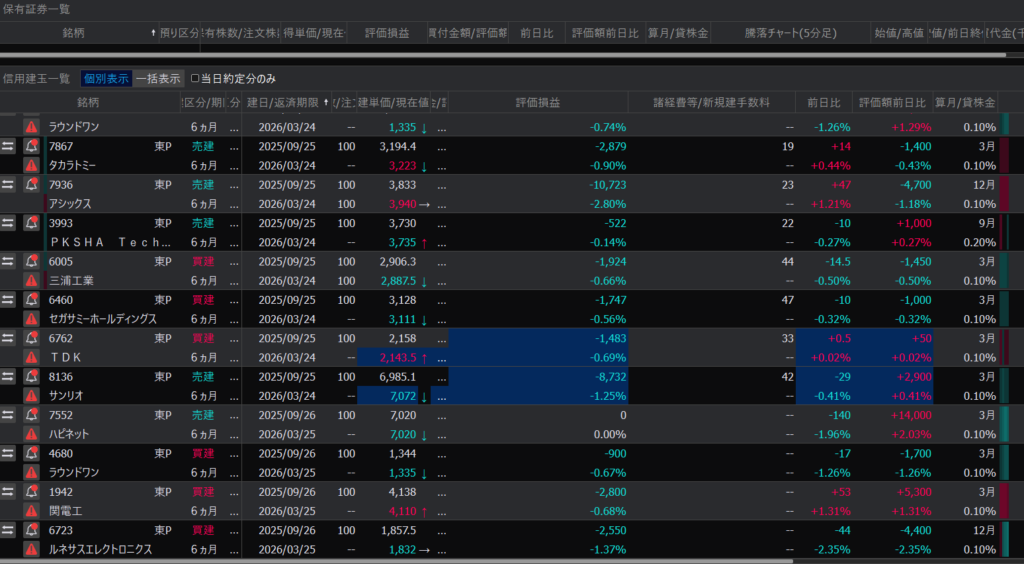The height and width of the screenshot is (564, 1024).
Task: Switch to 個別表示 individual view
Action: 106,78
